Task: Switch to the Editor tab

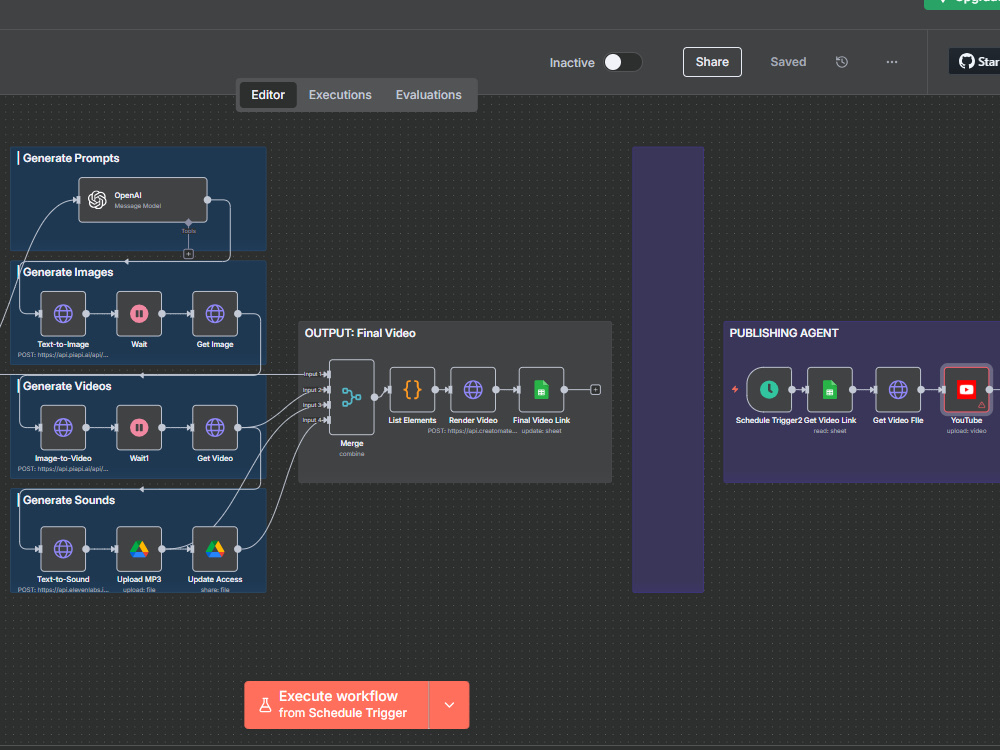Action: [268, 94]
